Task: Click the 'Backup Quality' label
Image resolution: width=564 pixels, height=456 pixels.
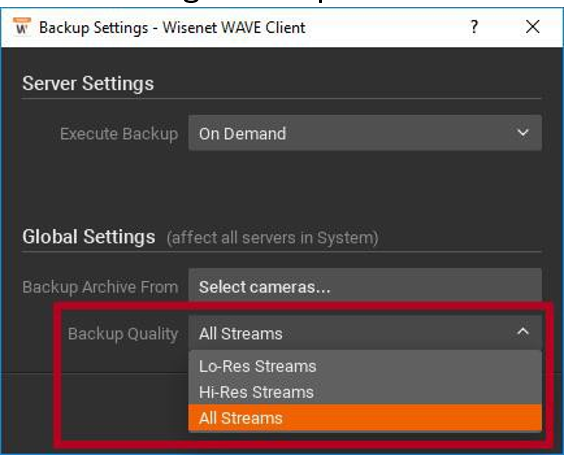Action: [x=123, y=334]
